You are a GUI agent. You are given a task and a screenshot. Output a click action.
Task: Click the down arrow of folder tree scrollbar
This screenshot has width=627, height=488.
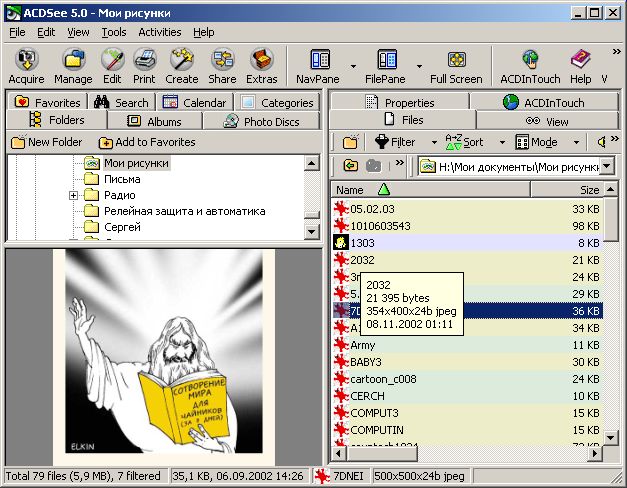(312, 232)
